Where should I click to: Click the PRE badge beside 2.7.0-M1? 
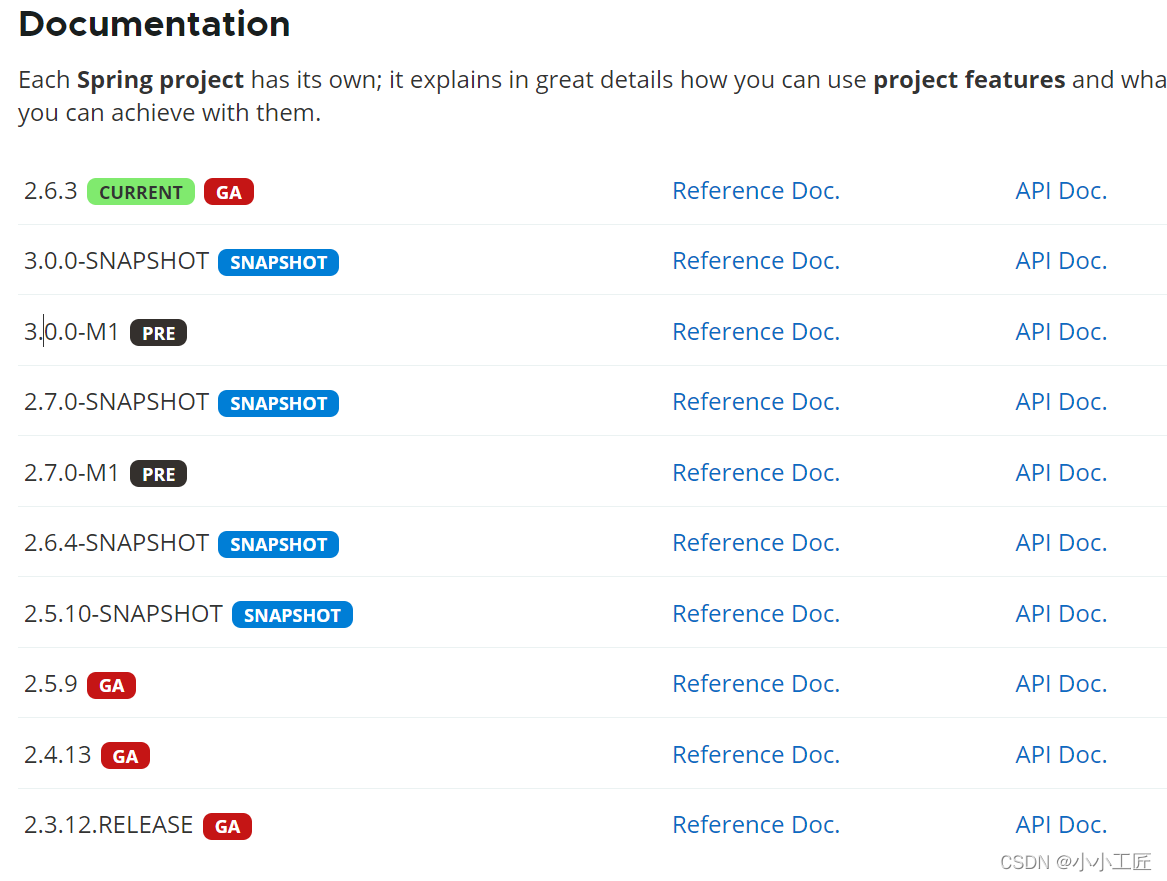click(x=158, y=474)
